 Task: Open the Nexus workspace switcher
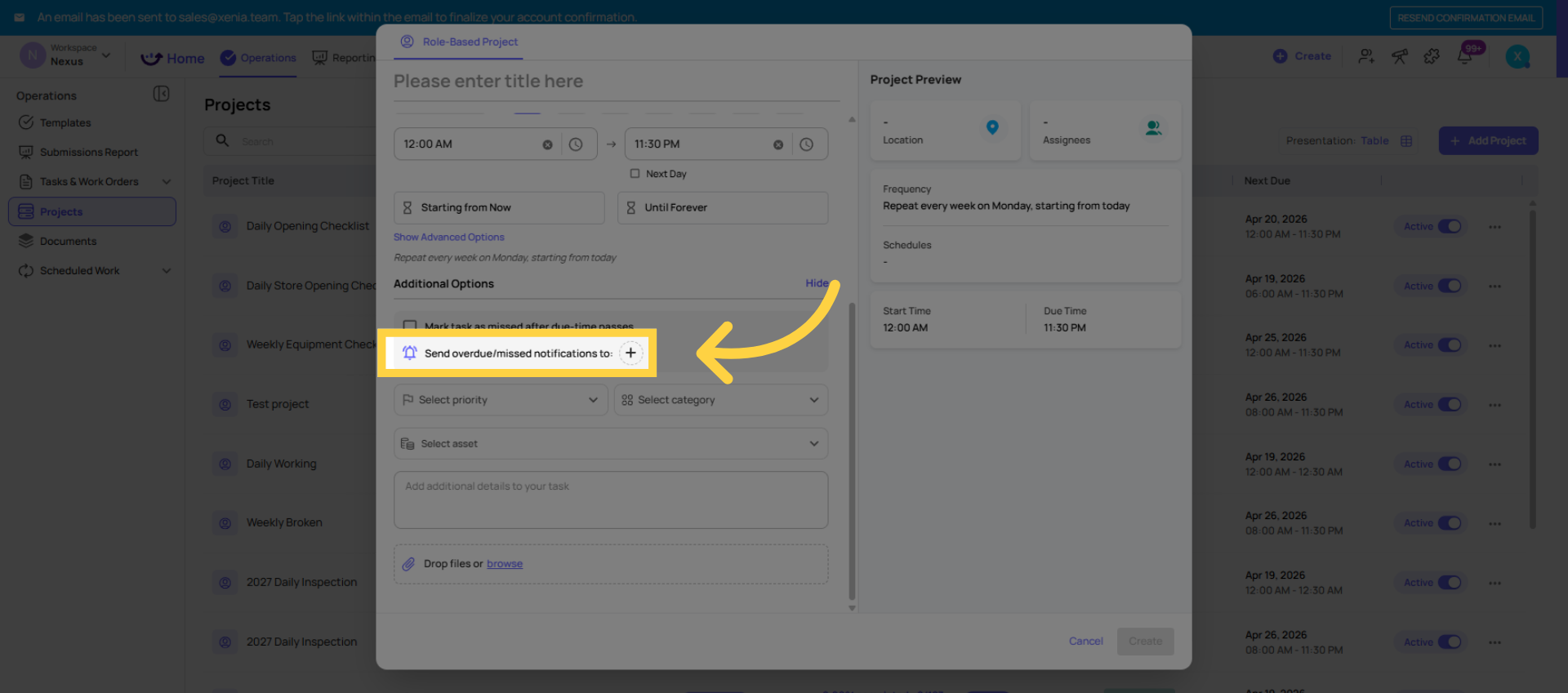point(65,56)
